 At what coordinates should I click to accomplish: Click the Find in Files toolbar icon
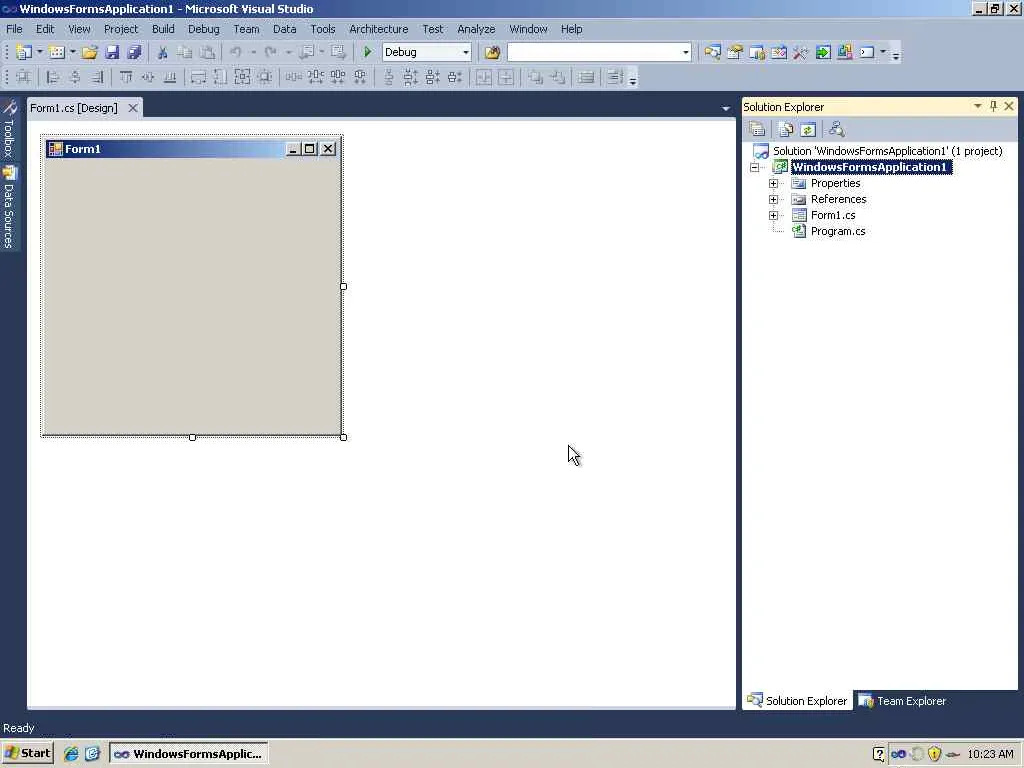(492, 52)
